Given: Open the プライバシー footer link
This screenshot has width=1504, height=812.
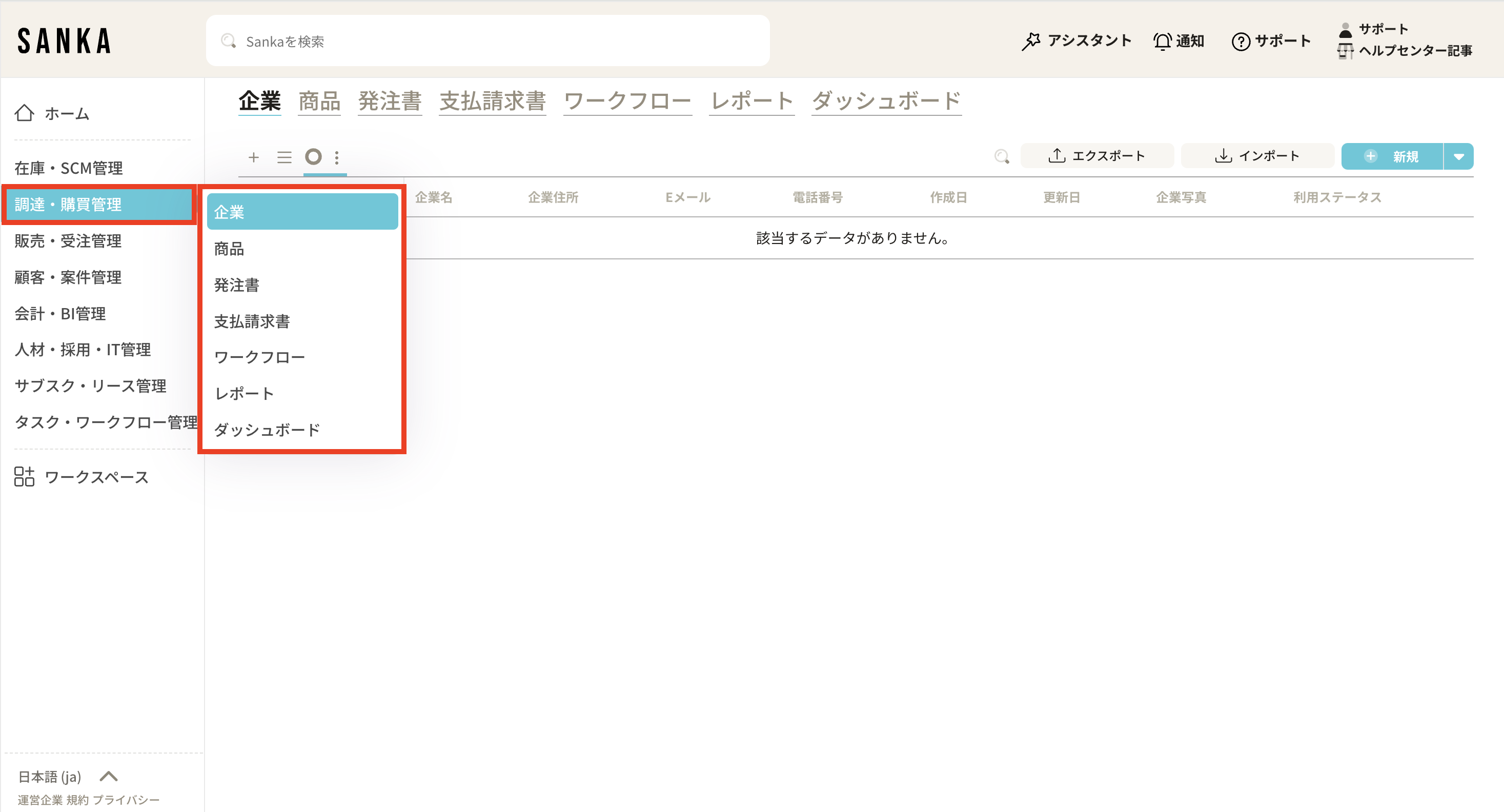Looking at the screenshot, I should pyautogui.click(x=126, y=800).
